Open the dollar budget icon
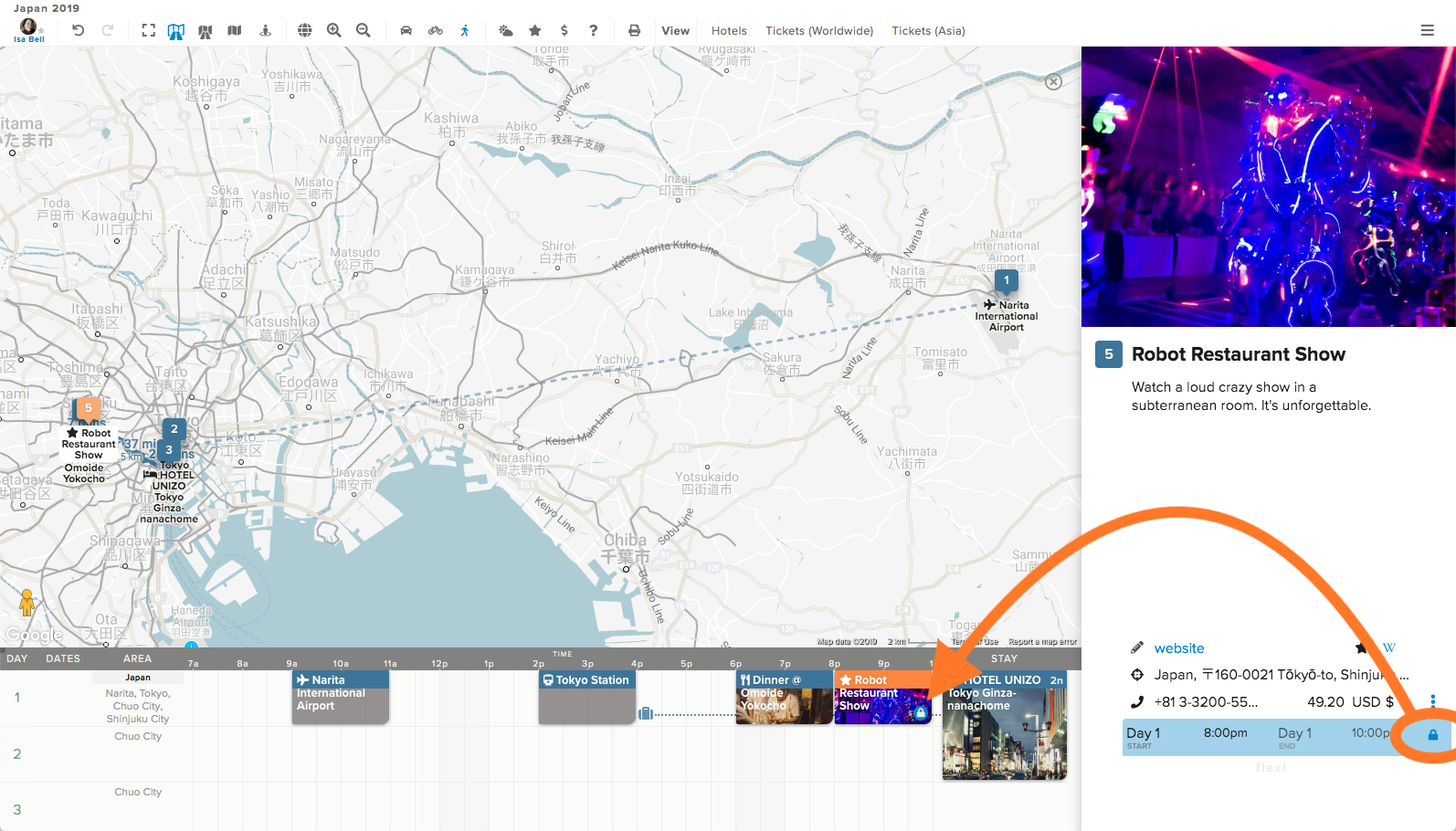This screenshot has height=831, width=1456. coord(564,30)
